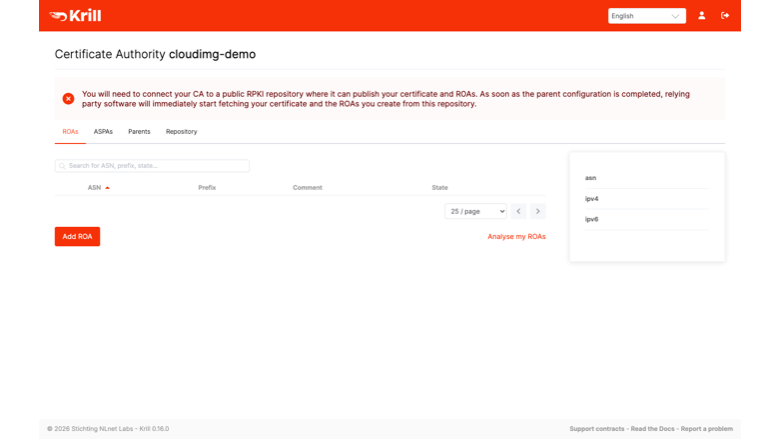Switch to the ASPAs tab

[x=103, y=132]
